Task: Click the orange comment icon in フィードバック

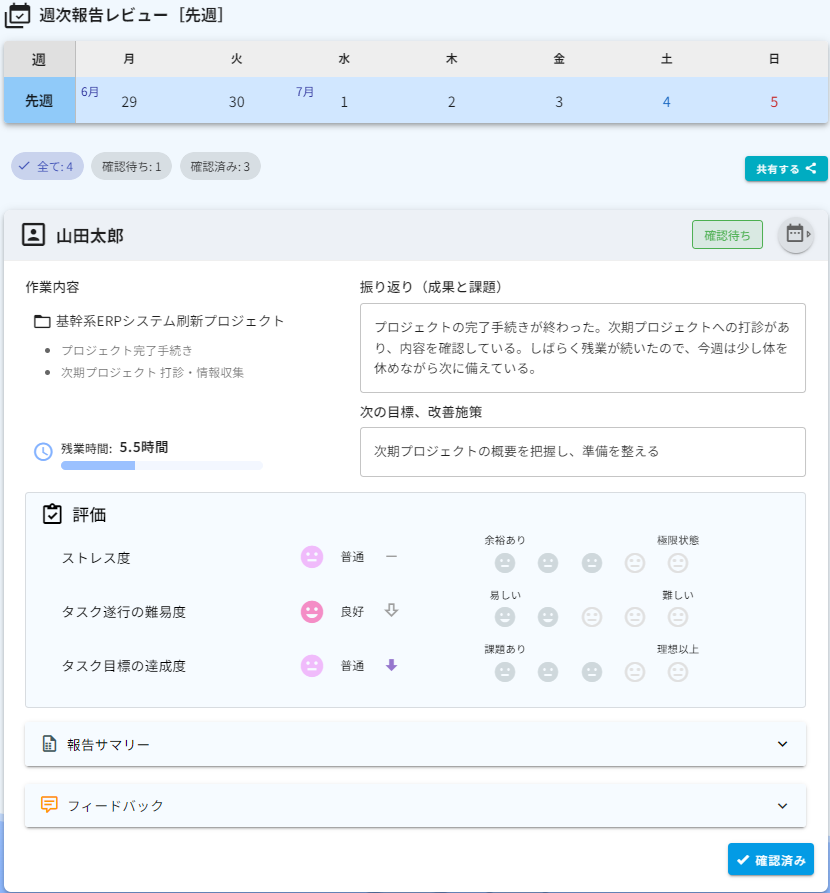Action: click(50, 804)
